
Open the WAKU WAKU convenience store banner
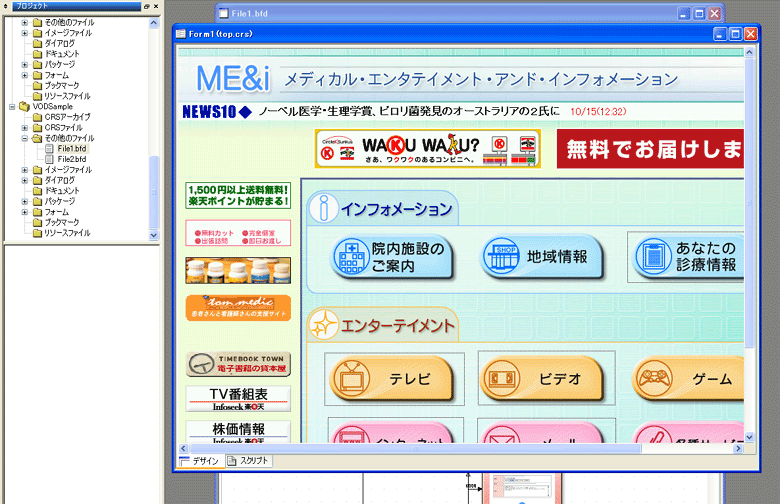428,149
